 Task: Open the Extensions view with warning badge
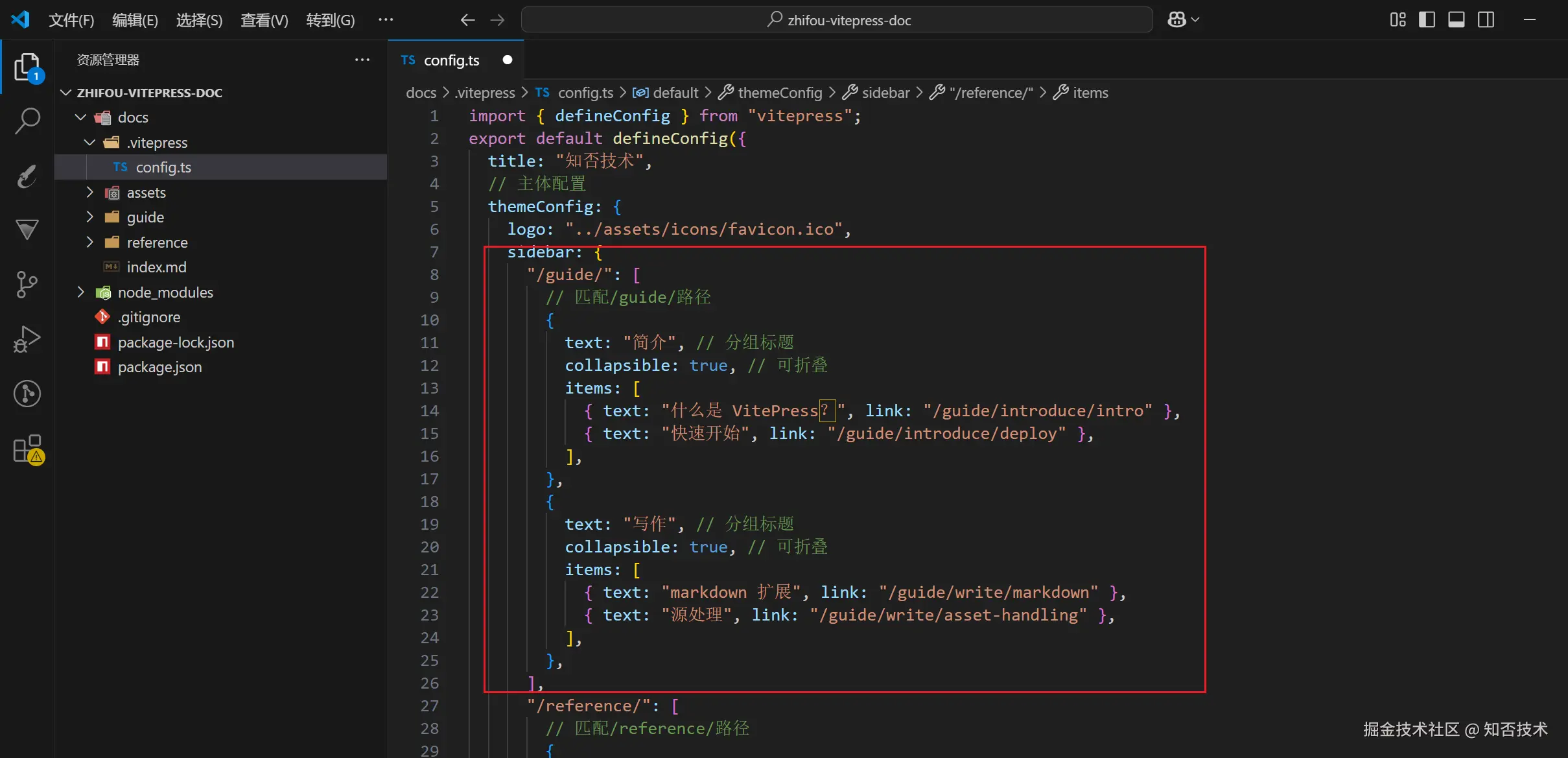[x=27, y=449]
